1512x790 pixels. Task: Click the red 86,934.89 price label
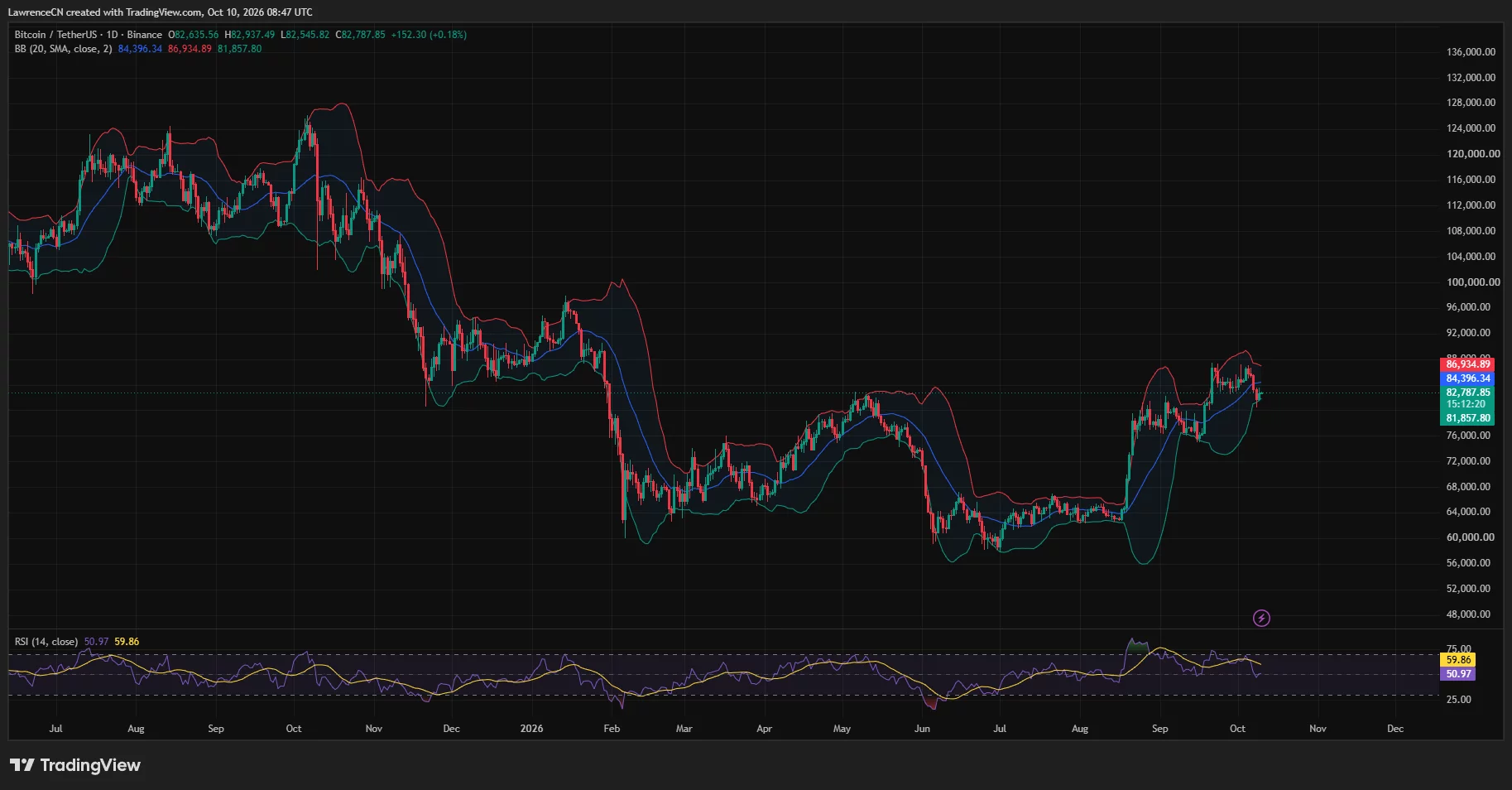coord(1467,364)
